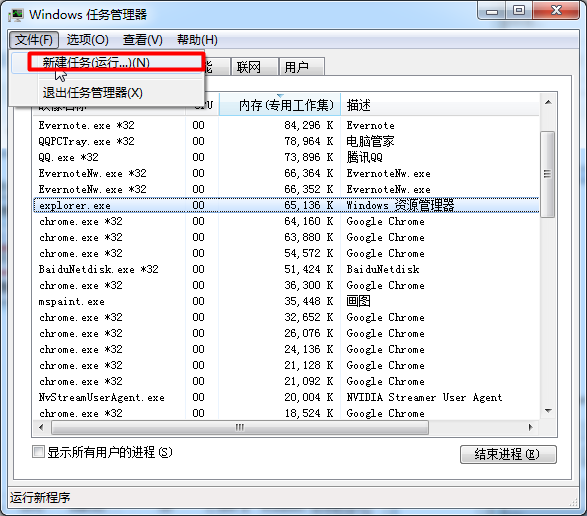Open the 选项(O) menu
The height and width of the screenshot is (516, 587).
(x=88, y=40)
